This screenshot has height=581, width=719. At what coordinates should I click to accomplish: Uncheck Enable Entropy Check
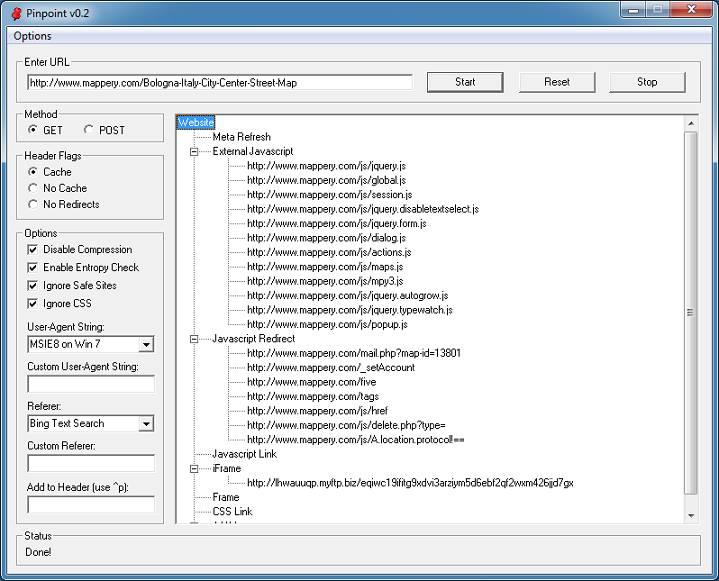pos(33,268)
